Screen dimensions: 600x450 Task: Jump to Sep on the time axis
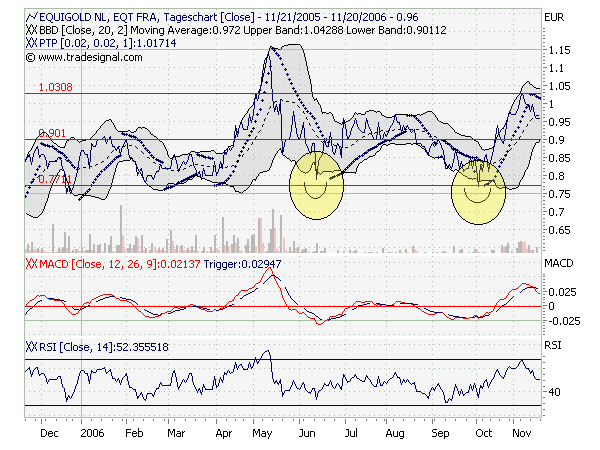pos(439,435)
